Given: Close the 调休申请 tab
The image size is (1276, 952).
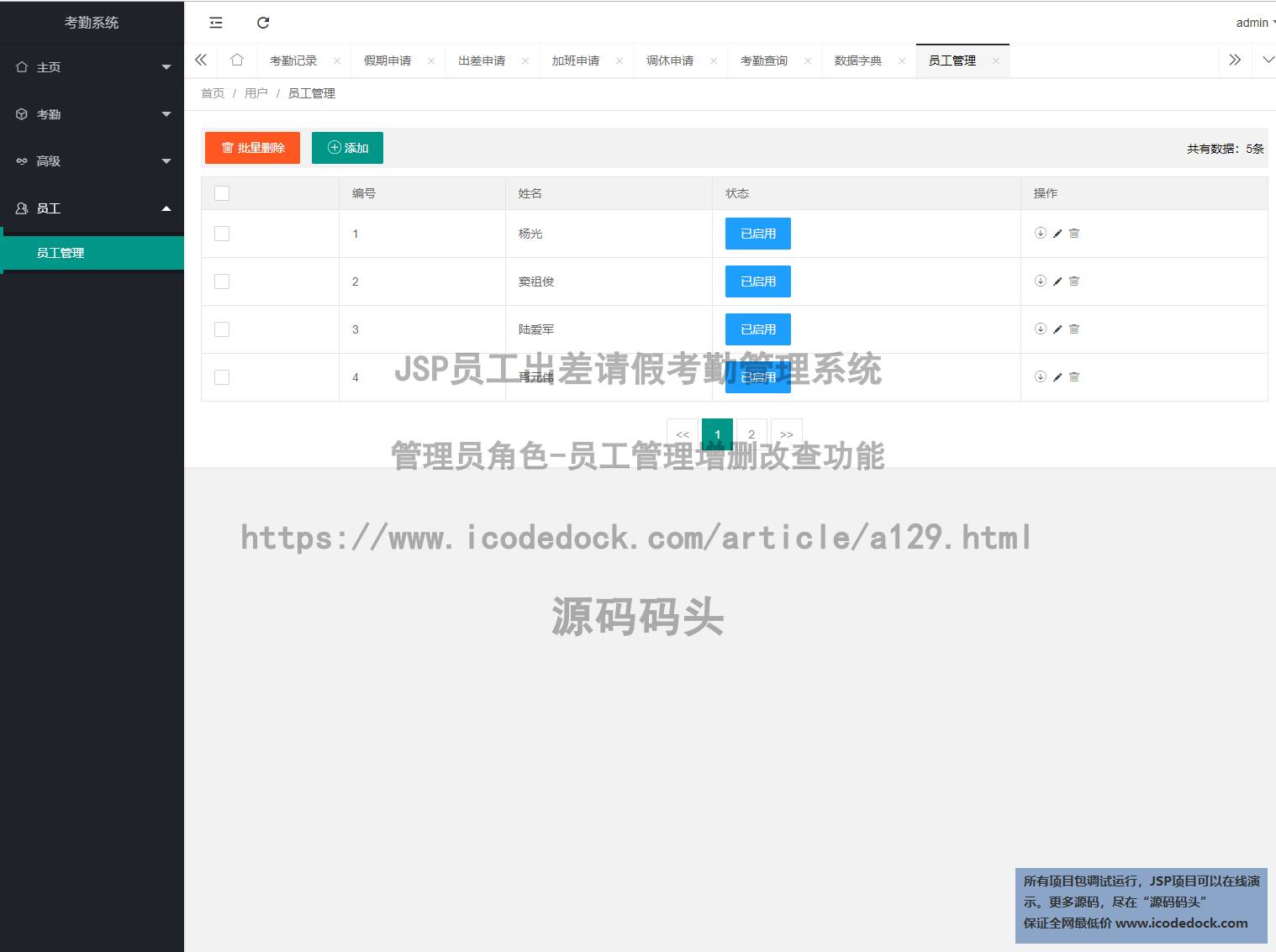Looking at the screenshot, I should click(x=714, y=60).
